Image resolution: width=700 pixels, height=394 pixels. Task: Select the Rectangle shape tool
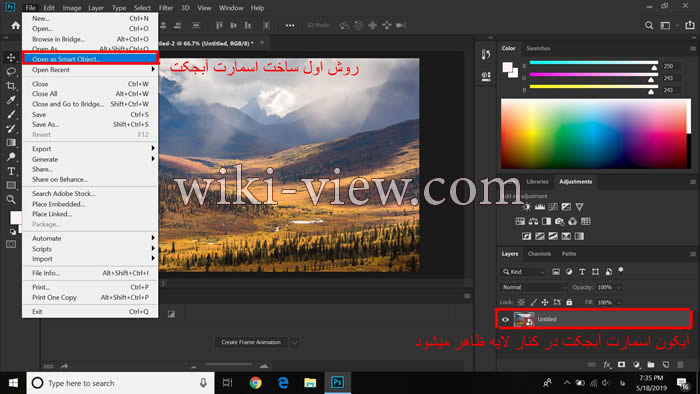tap(11, 185)
